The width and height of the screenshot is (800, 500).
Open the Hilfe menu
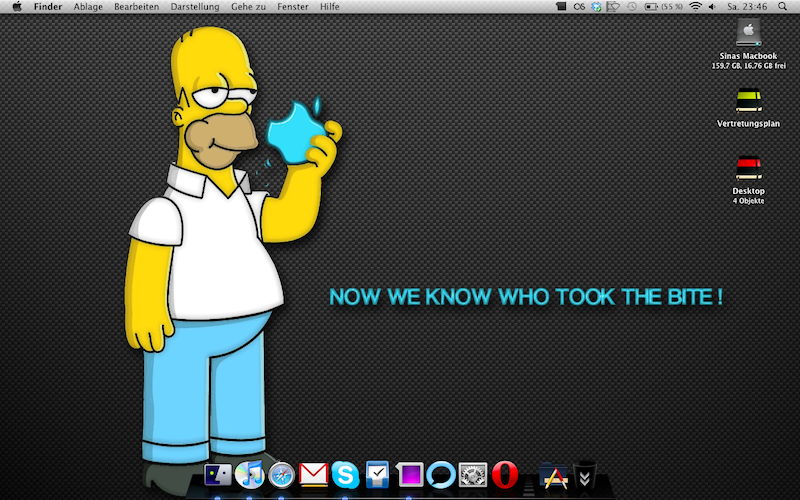point(330,7)
